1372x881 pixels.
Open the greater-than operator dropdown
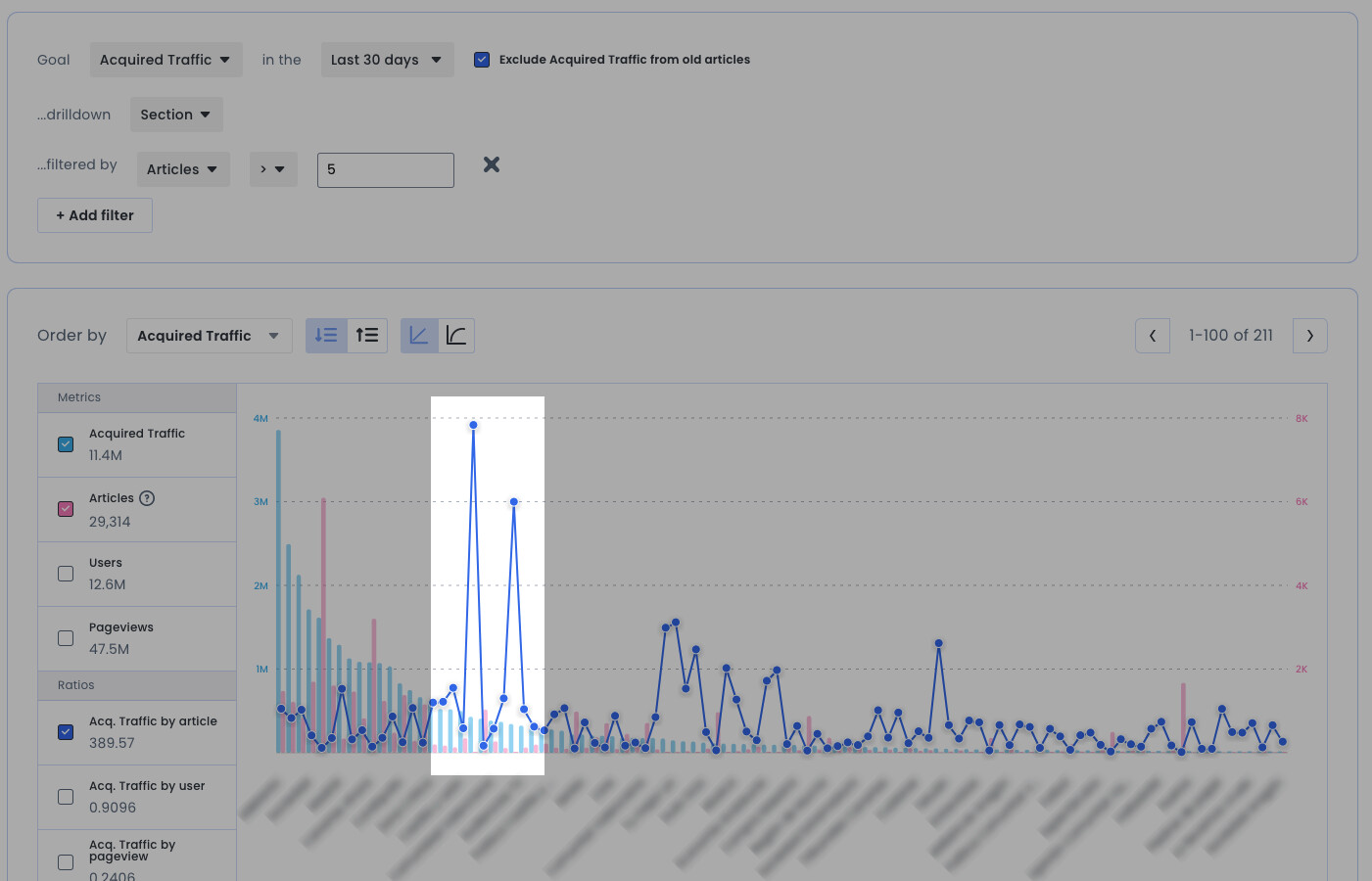(x=273, y=169)
